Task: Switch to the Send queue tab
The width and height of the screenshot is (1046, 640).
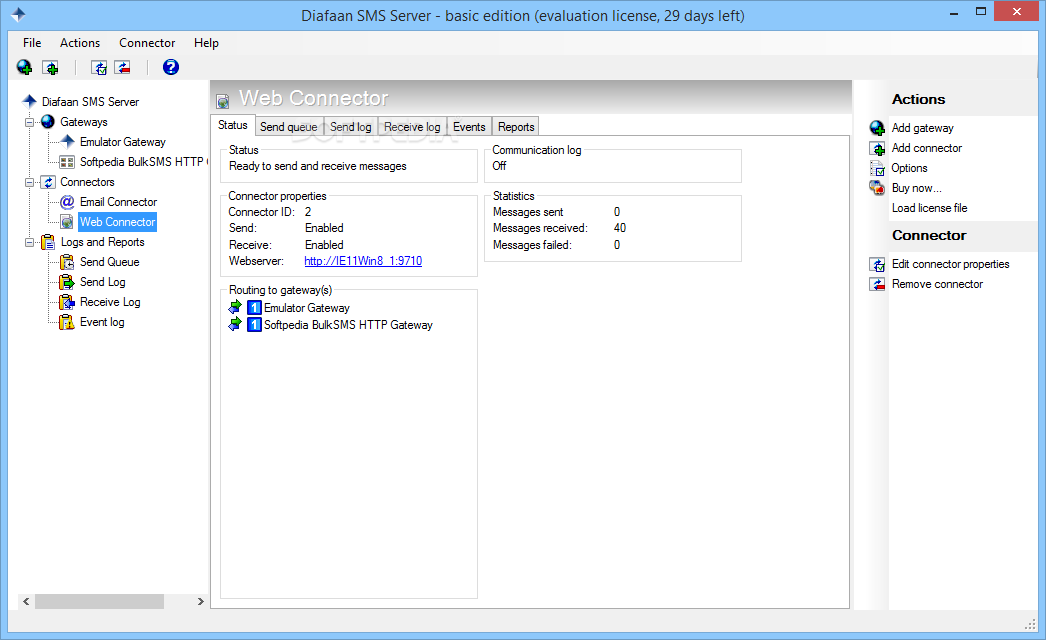Action: pyautogui.click(x=289, y=127)
